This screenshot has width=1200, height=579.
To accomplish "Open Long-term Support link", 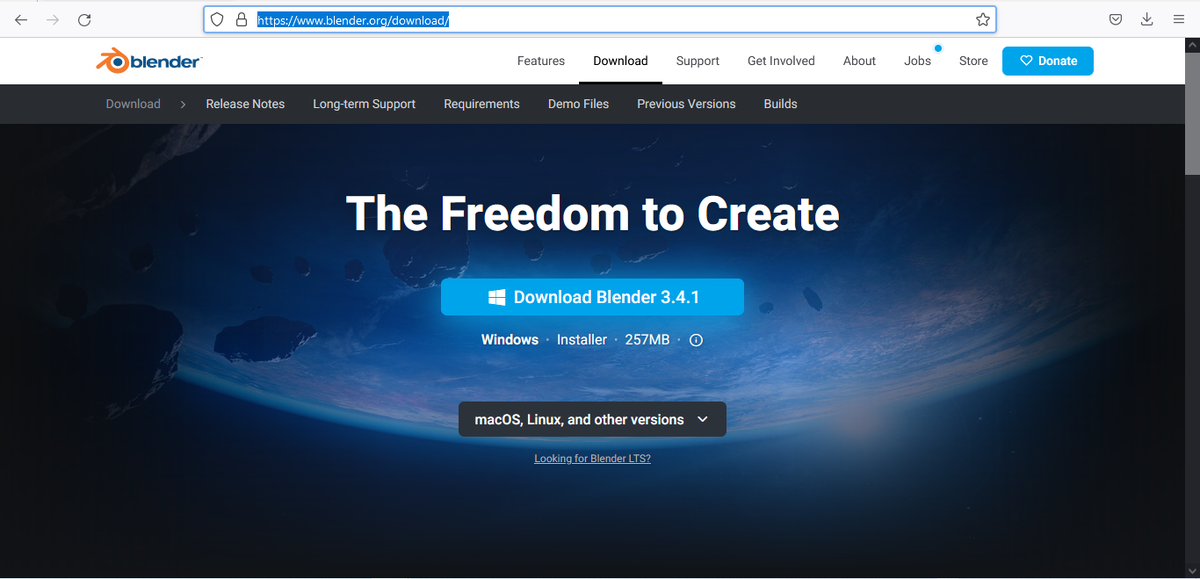I will [364, 104].
